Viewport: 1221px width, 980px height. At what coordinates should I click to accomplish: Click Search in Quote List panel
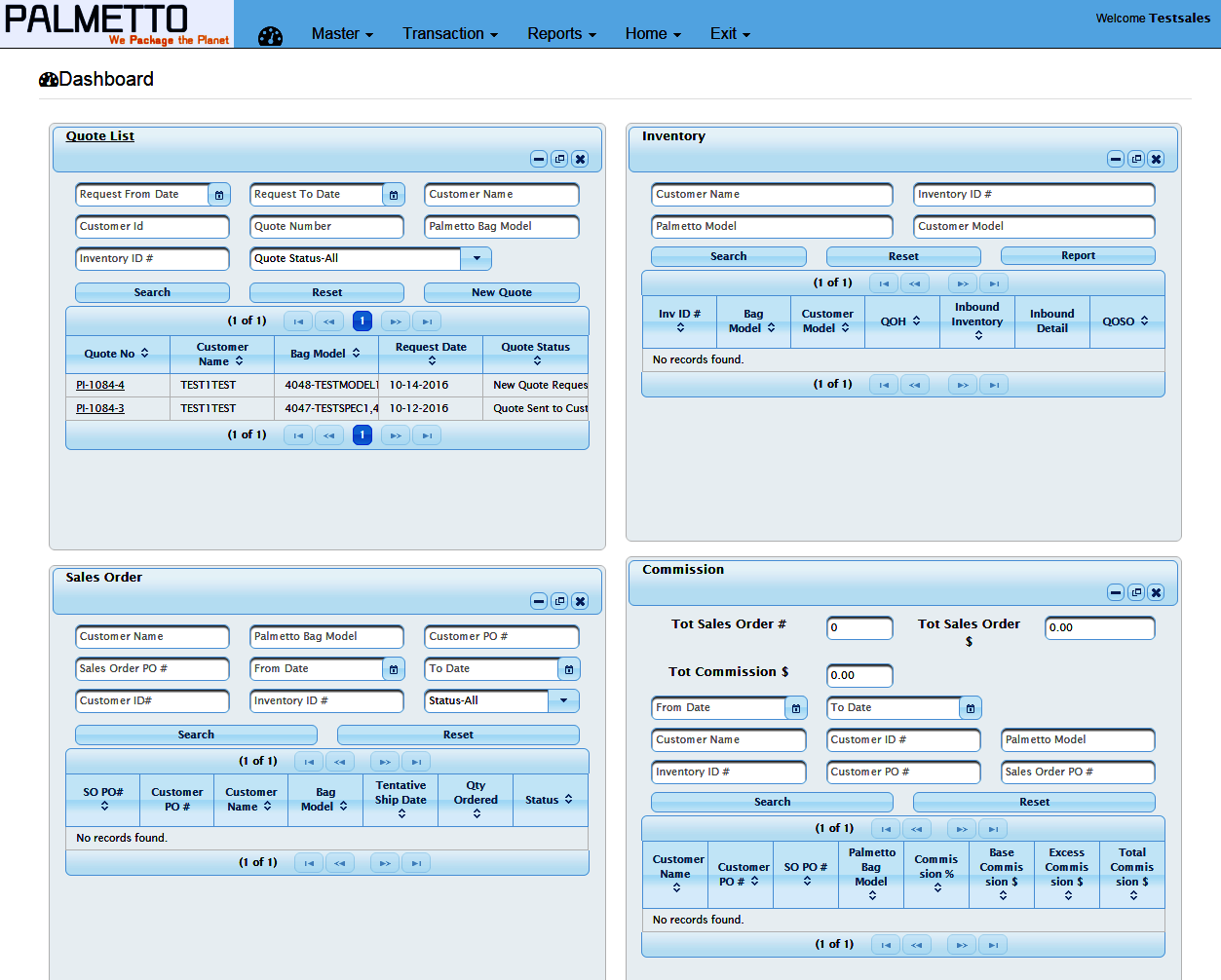tap(152, 292)
